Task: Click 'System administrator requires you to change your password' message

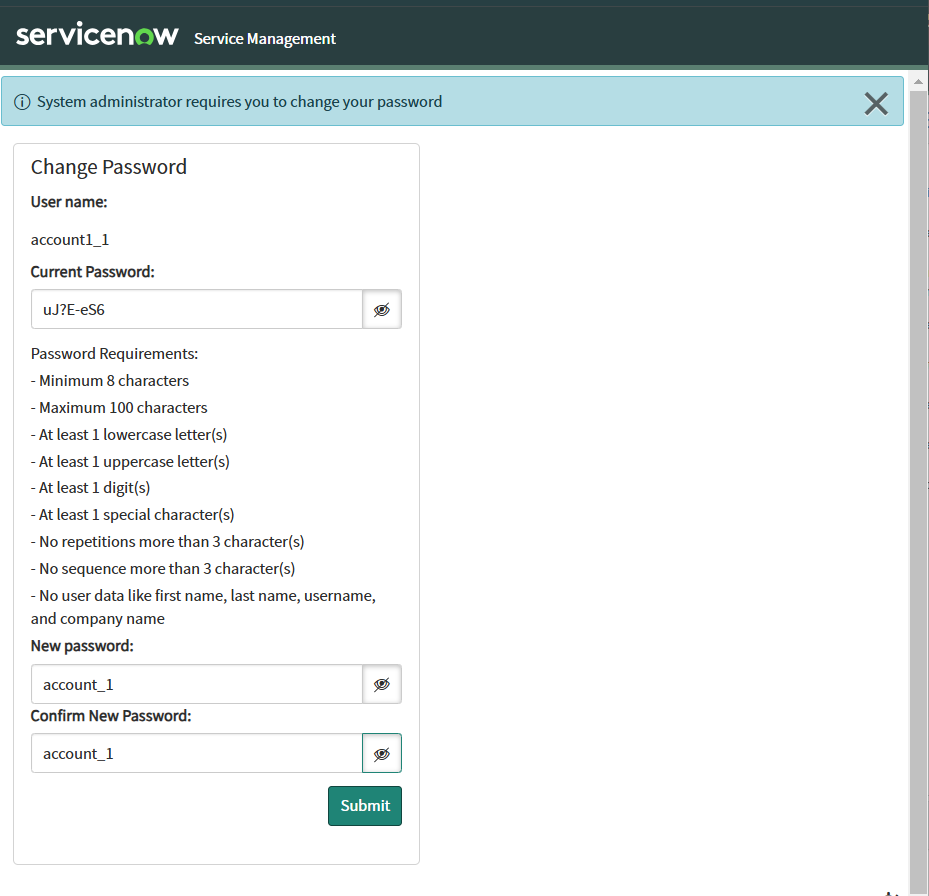Action: (239, 102)
